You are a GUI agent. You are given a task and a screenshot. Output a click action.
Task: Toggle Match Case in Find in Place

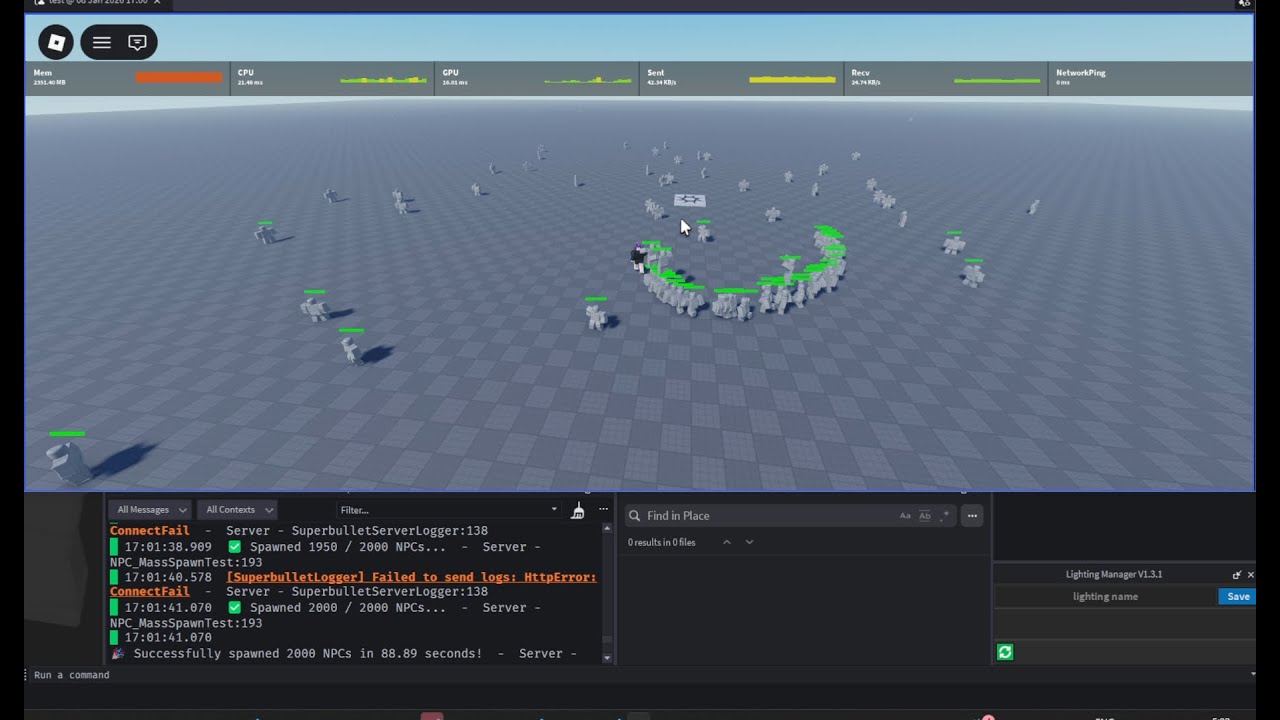click(905, 516)
